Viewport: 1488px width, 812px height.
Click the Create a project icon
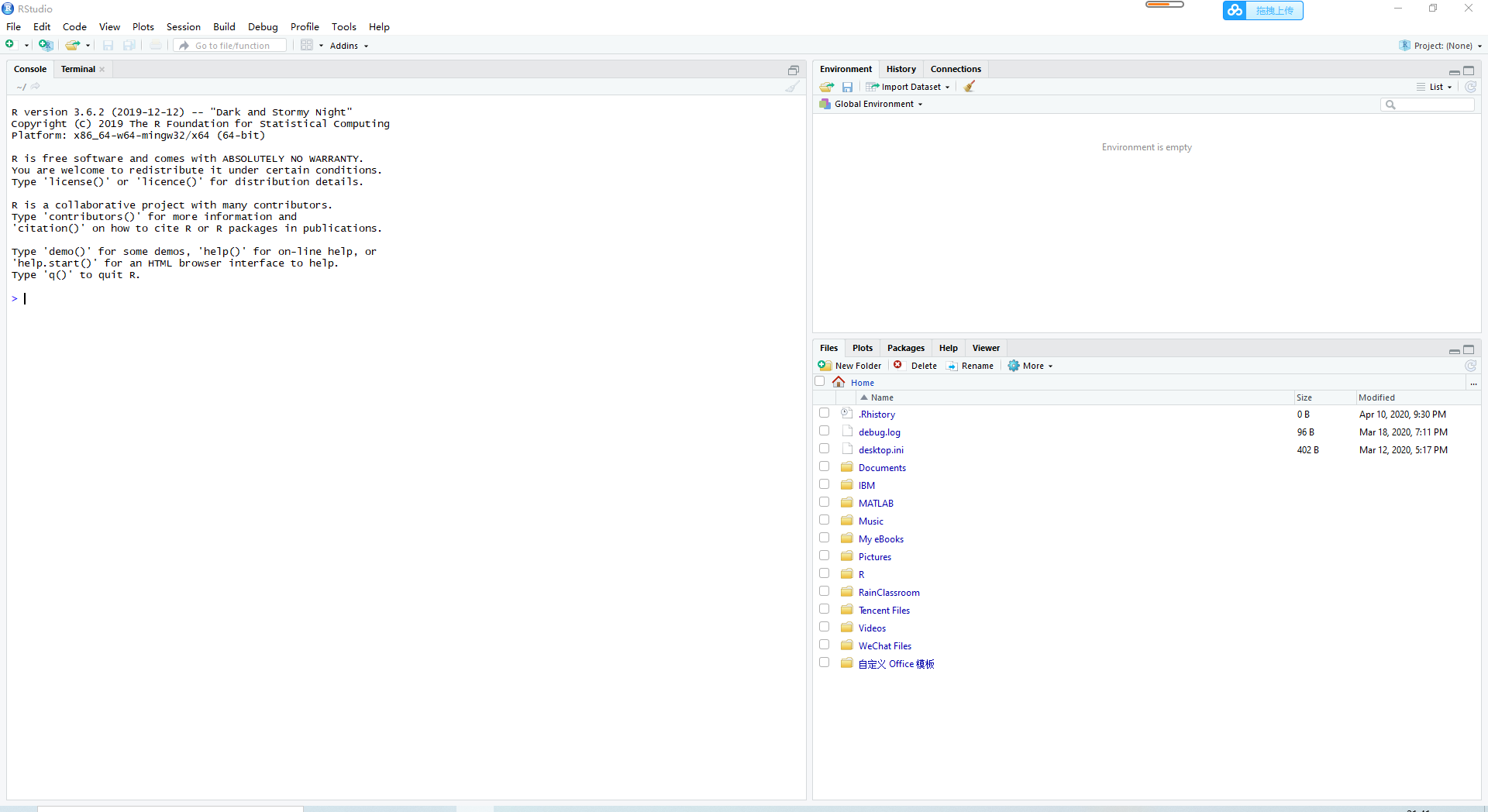click(46, 45)
